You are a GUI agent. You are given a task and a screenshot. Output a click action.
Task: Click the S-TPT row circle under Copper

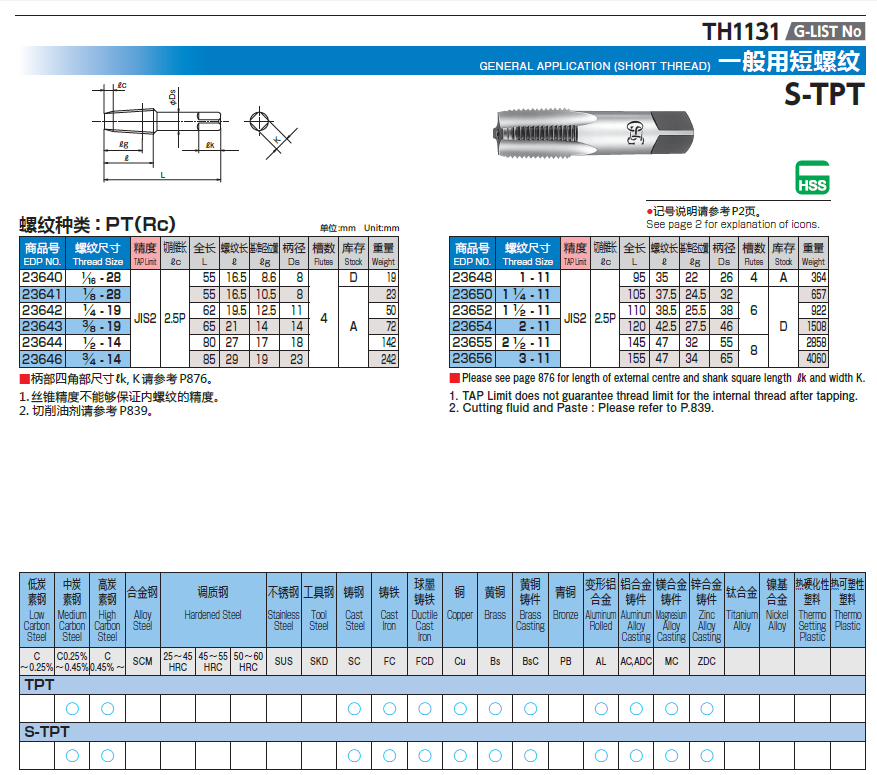click(460, 756)
